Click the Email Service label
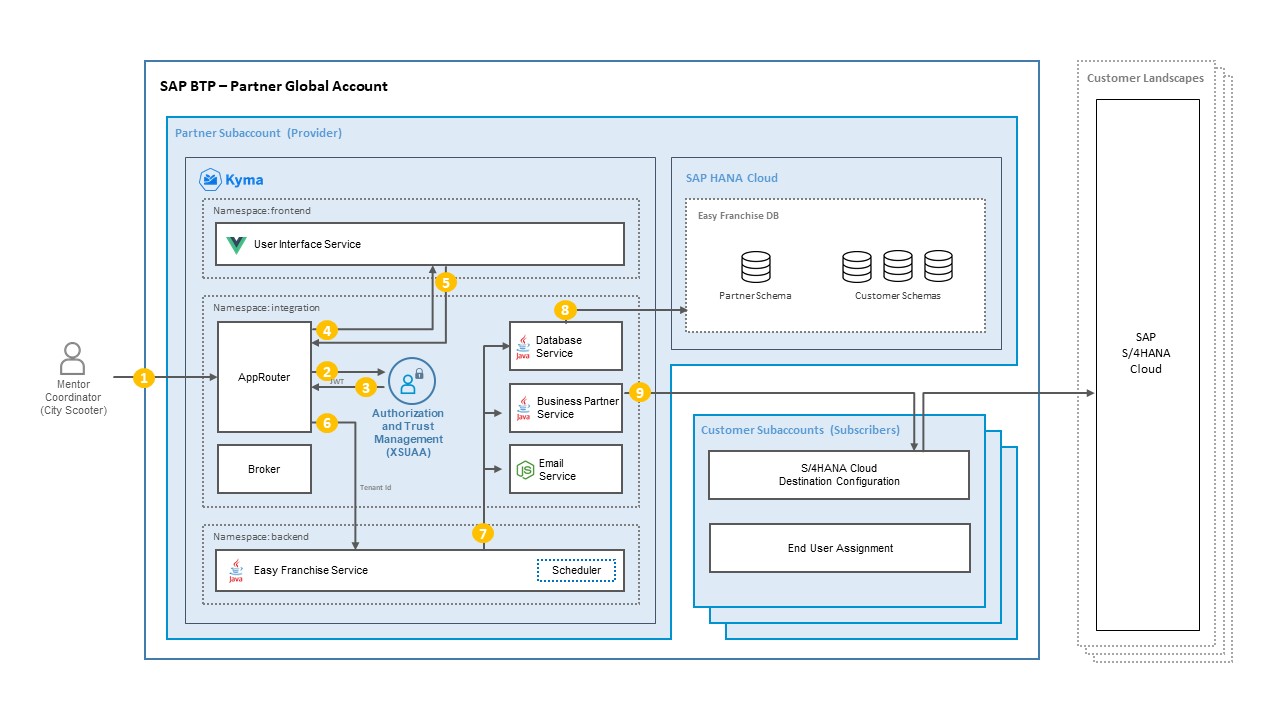The width and height of the screenshot is (1280, 720). click(557, 470)
